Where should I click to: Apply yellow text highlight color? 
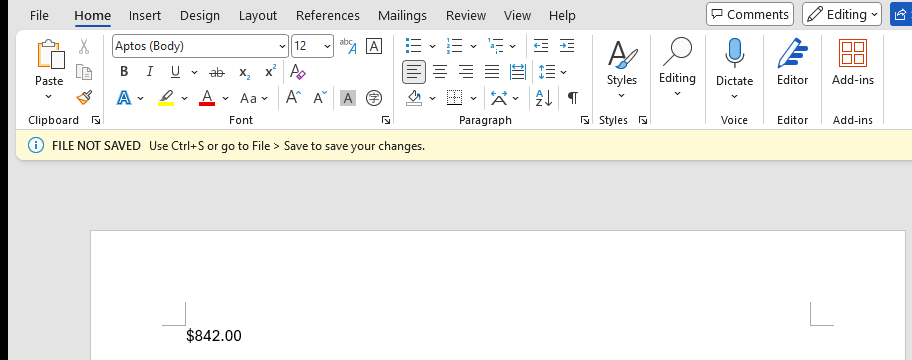pos(166,98)
